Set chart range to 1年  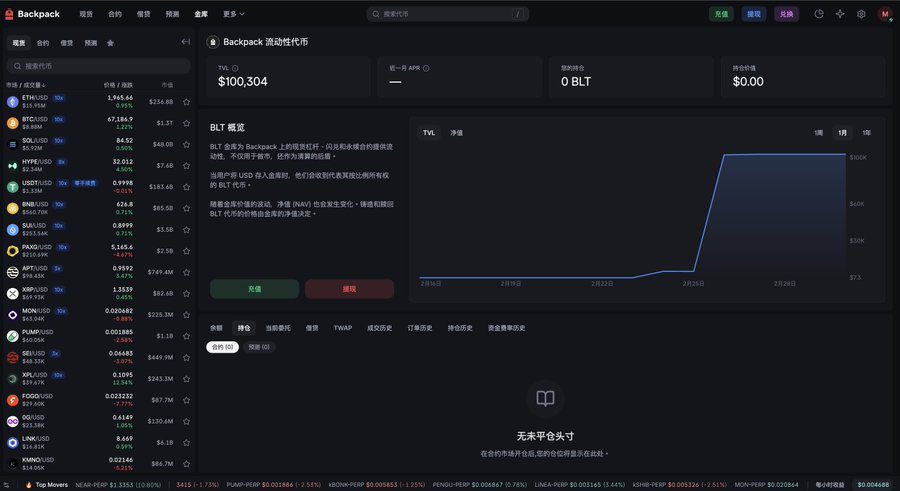pyautogui.click(x=867, y=133)
